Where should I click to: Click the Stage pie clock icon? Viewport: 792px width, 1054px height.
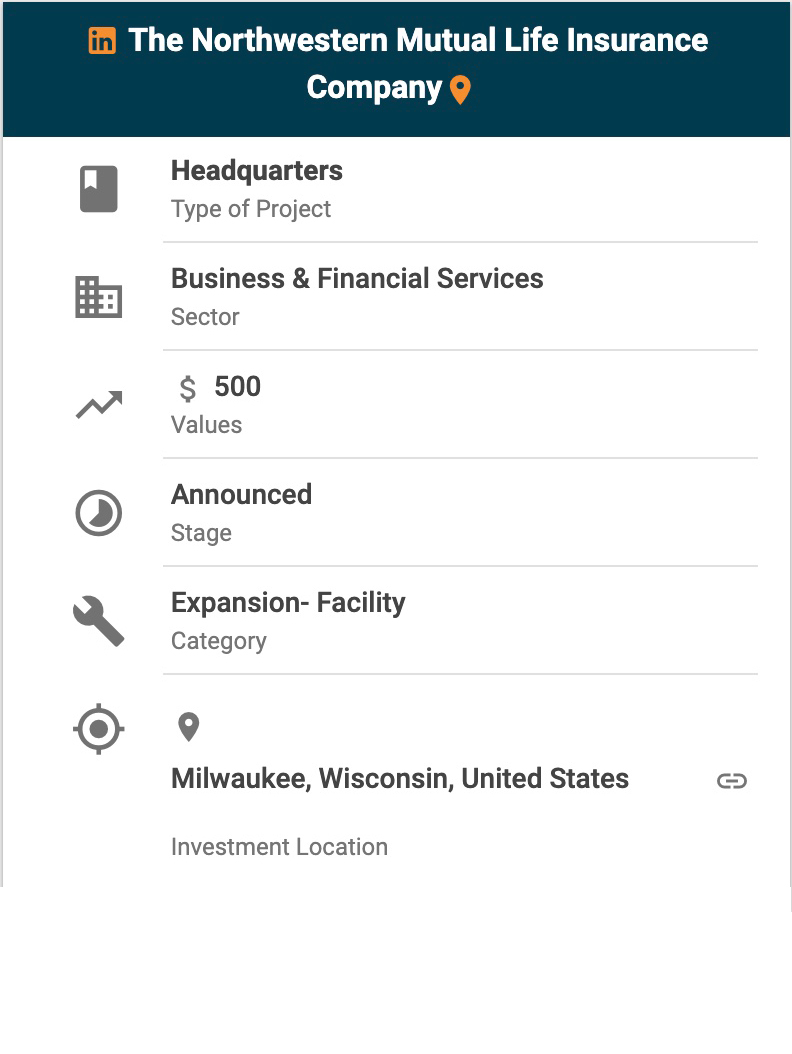[98, 513]
